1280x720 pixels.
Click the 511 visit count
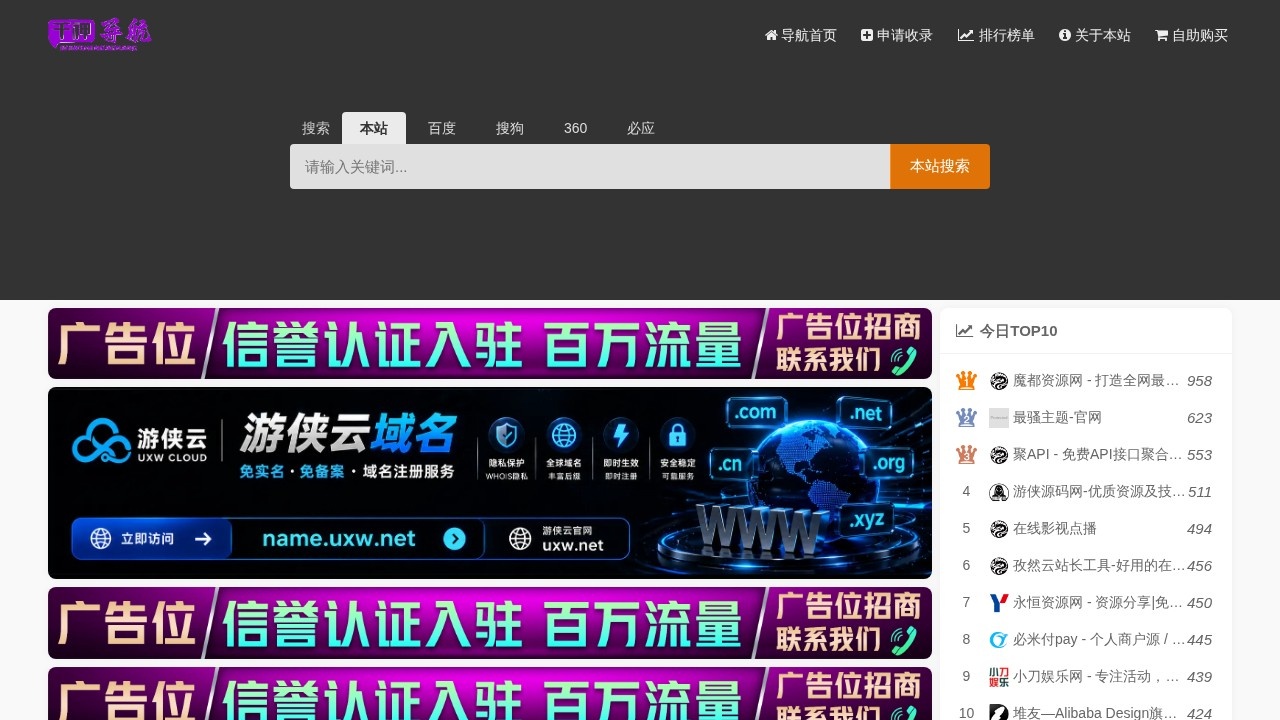1199,492
